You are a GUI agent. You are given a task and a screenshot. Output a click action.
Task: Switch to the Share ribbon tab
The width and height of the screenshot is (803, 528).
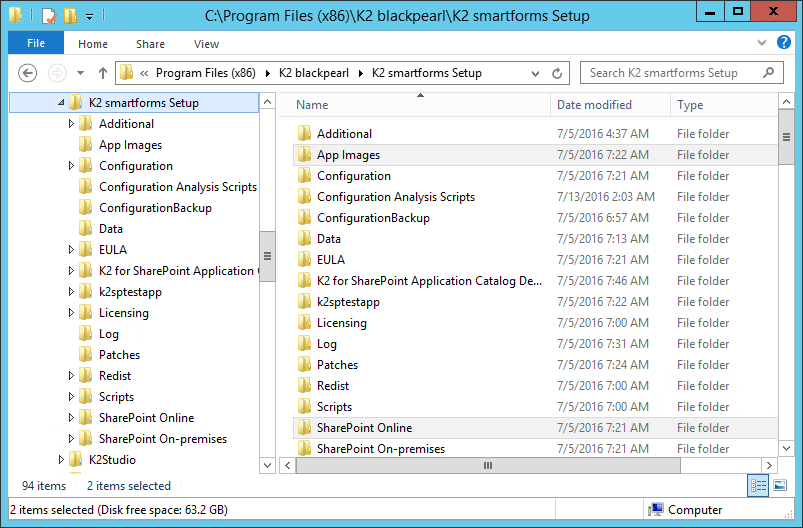pyautogui.click(x=150, y=44)
